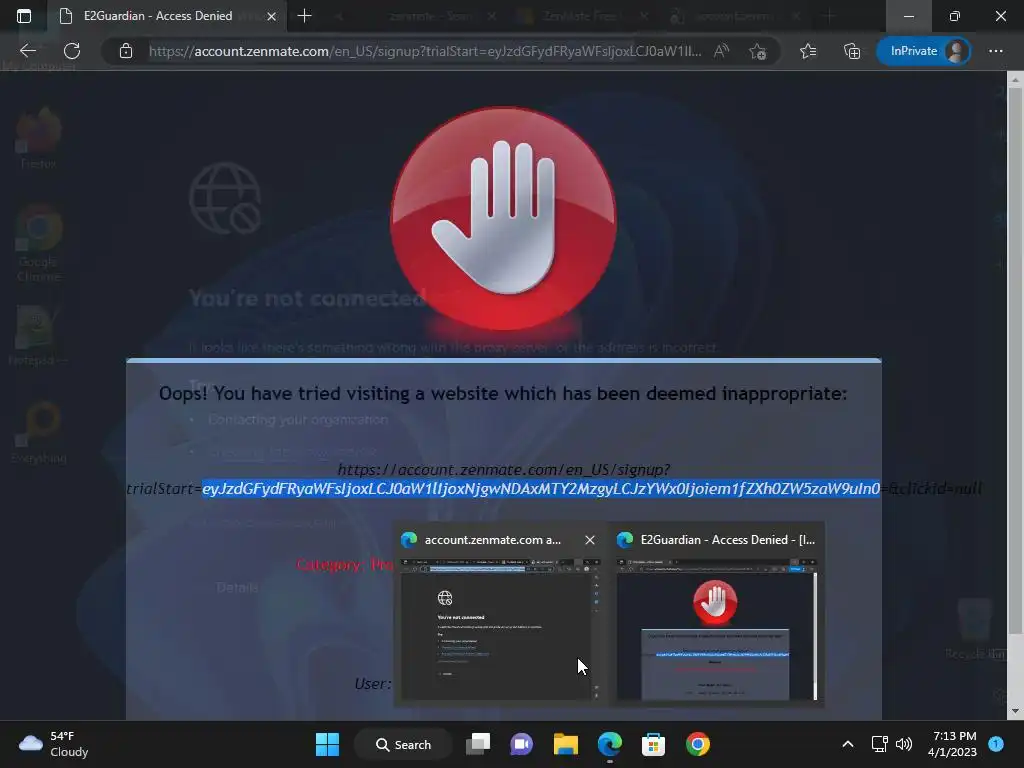Click the notification badge icon

(x=996, y=744)
